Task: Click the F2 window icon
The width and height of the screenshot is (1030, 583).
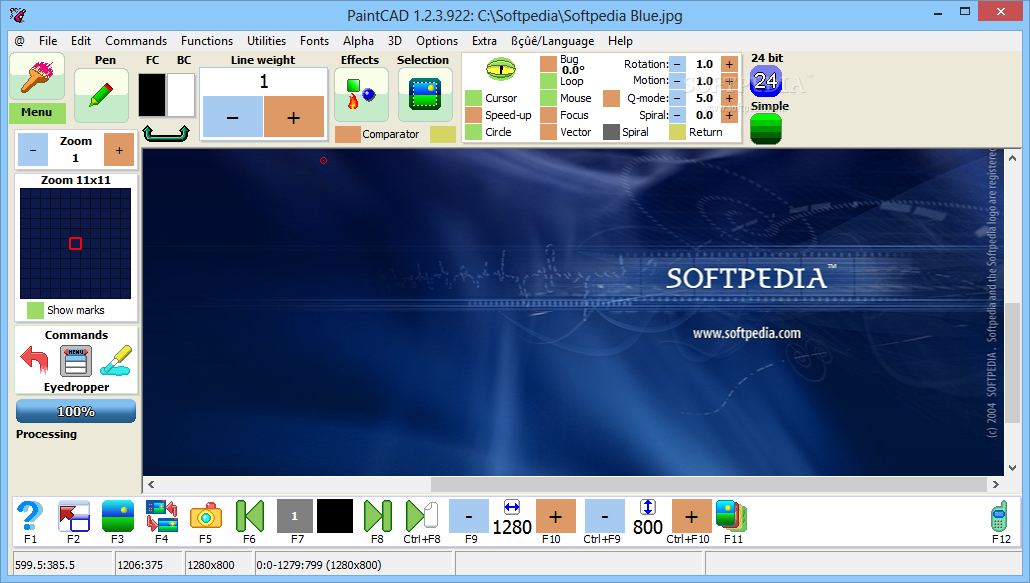Action: point(74,516)
